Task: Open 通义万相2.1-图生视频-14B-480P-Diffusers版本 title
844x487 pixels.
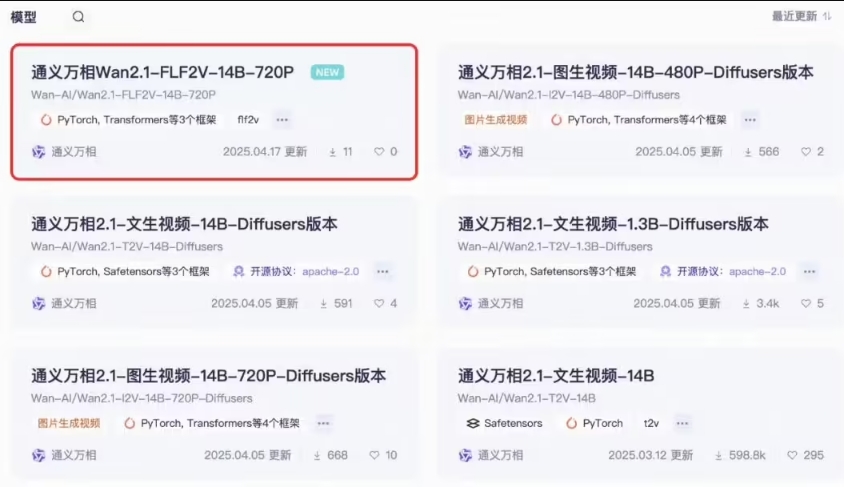Action: coord(635,72)
